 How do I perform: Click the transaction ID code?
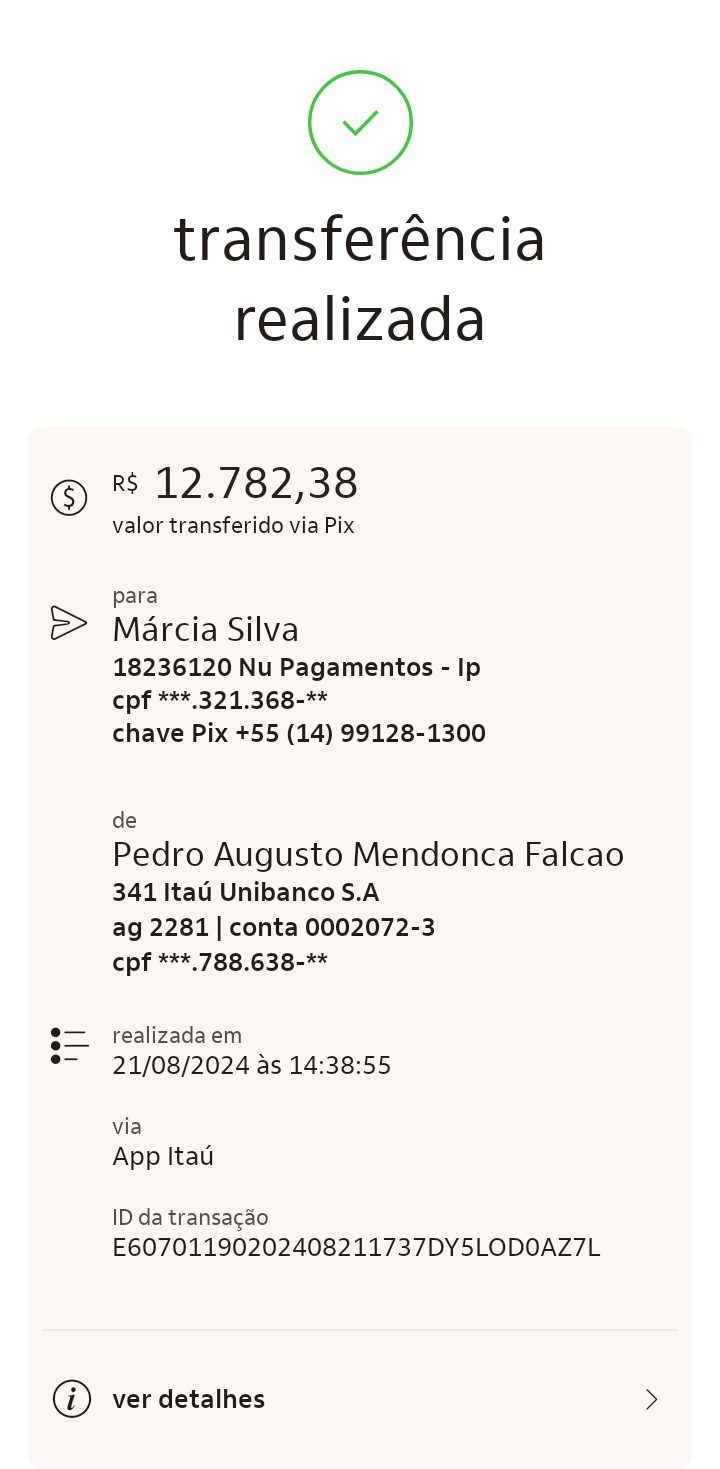[x=356, y=1247]
